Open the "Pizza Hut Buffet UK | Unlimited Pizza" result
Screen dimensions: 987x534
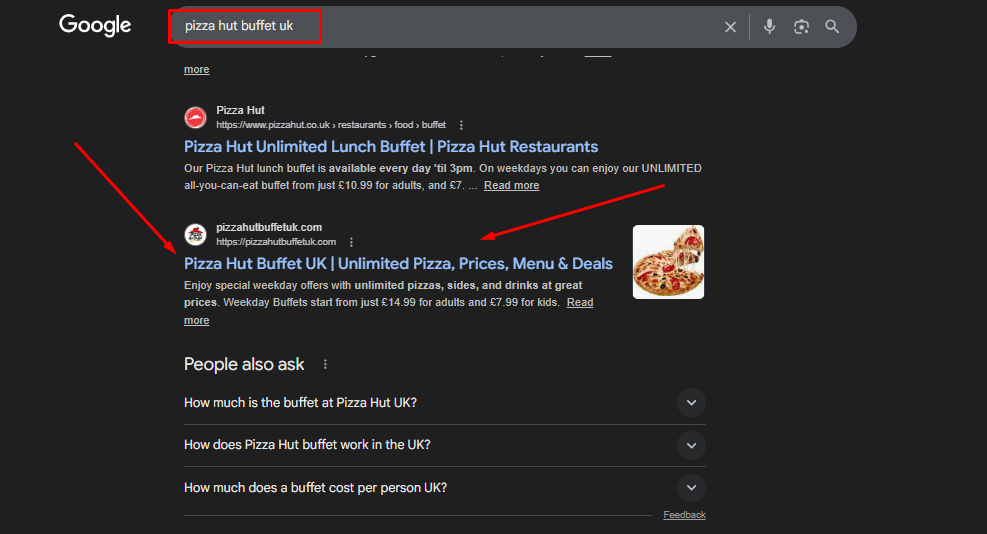[x=398, y=264]
